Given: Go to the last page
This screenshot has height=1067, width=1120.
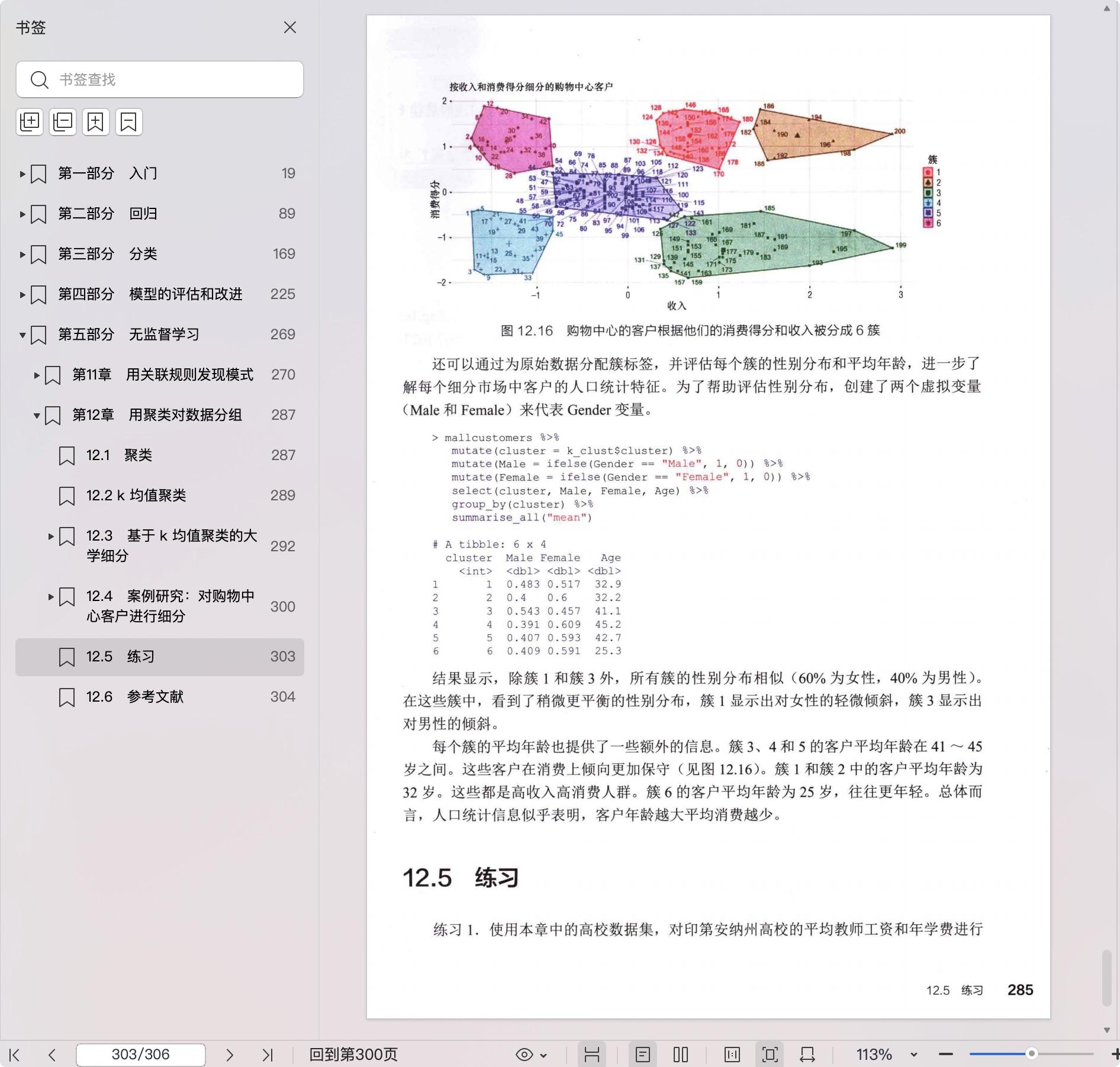Looking at the screenshot, I should [x=268, y=1055].
